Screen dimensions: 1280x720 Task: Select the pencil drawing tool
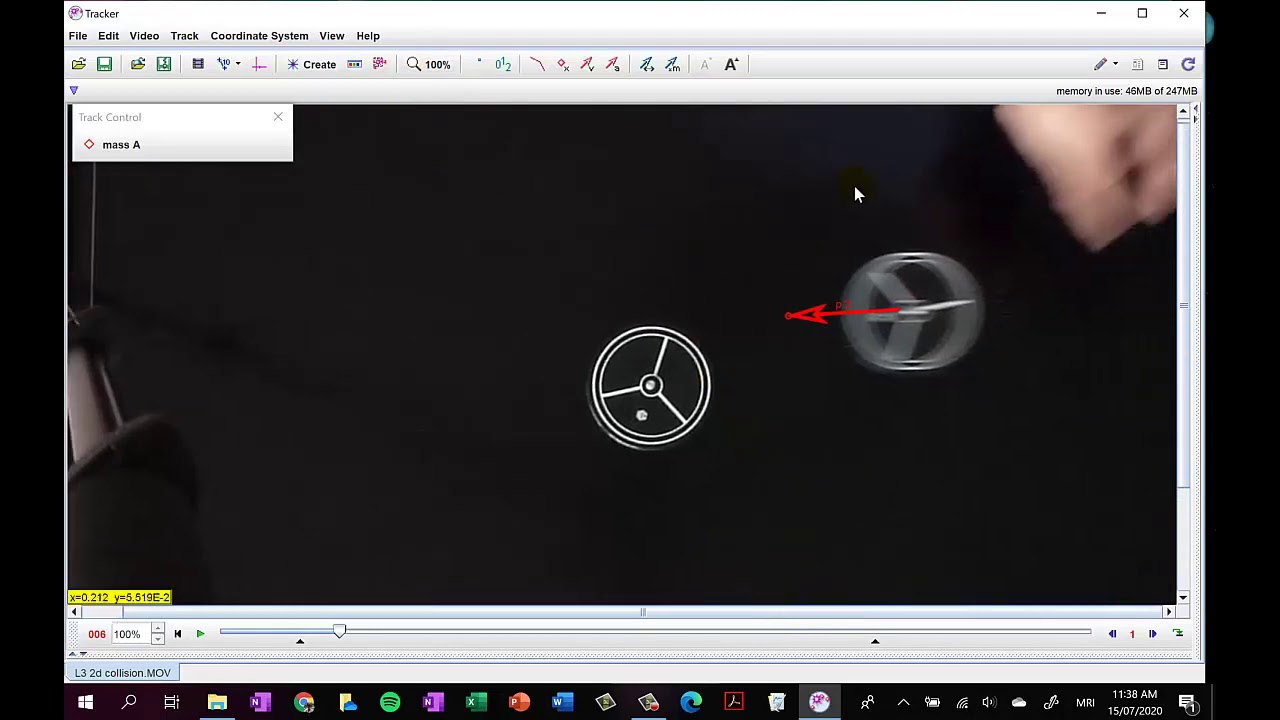1101,64
